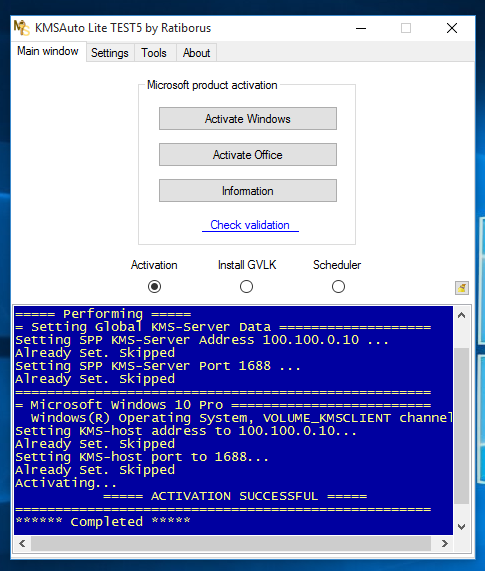
Task: Click the log scroll left arrow
Action: pyautogui.click(x=23, y=543)
